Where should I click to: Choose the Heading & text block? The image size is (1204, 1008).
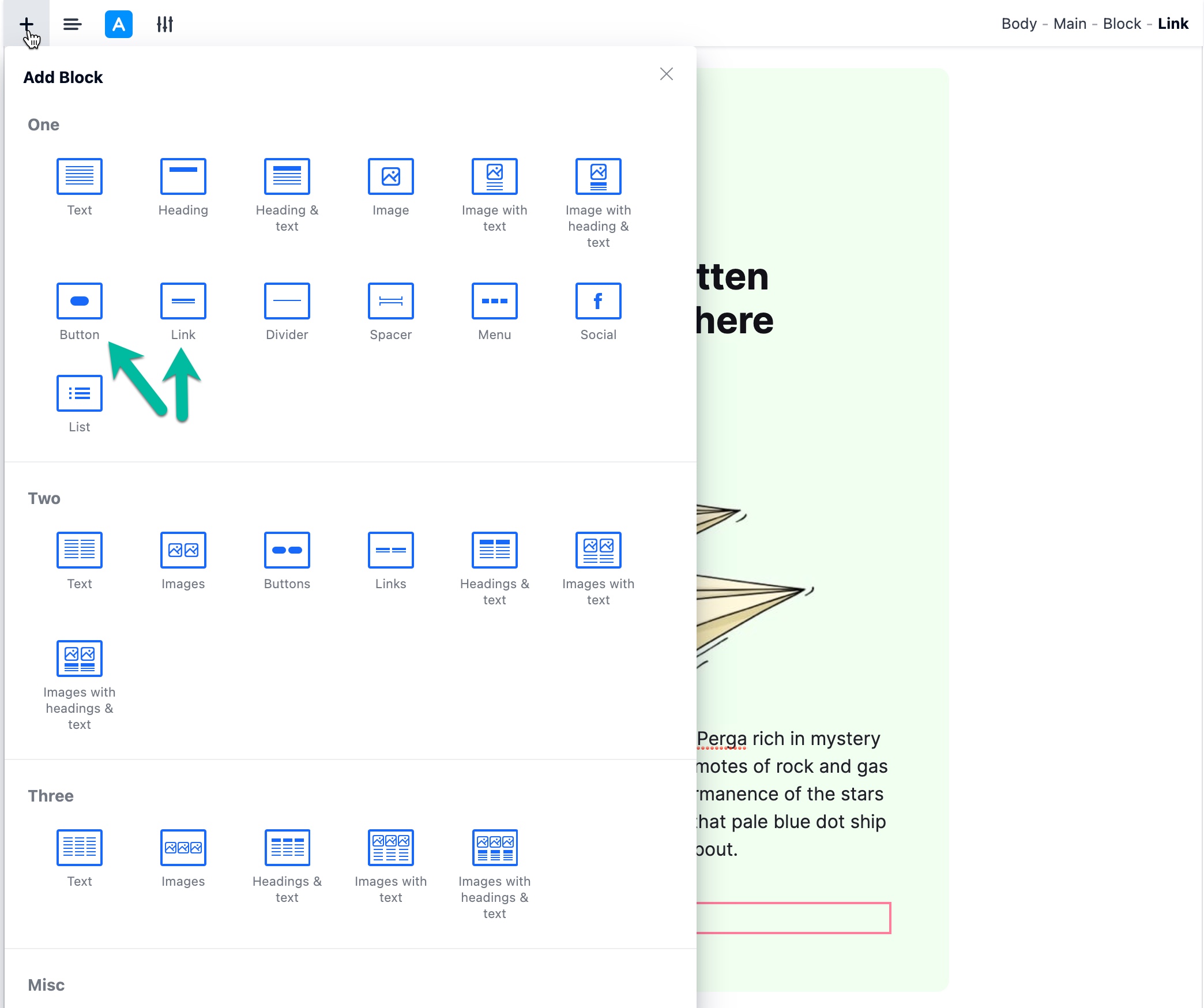coord(287,176)
